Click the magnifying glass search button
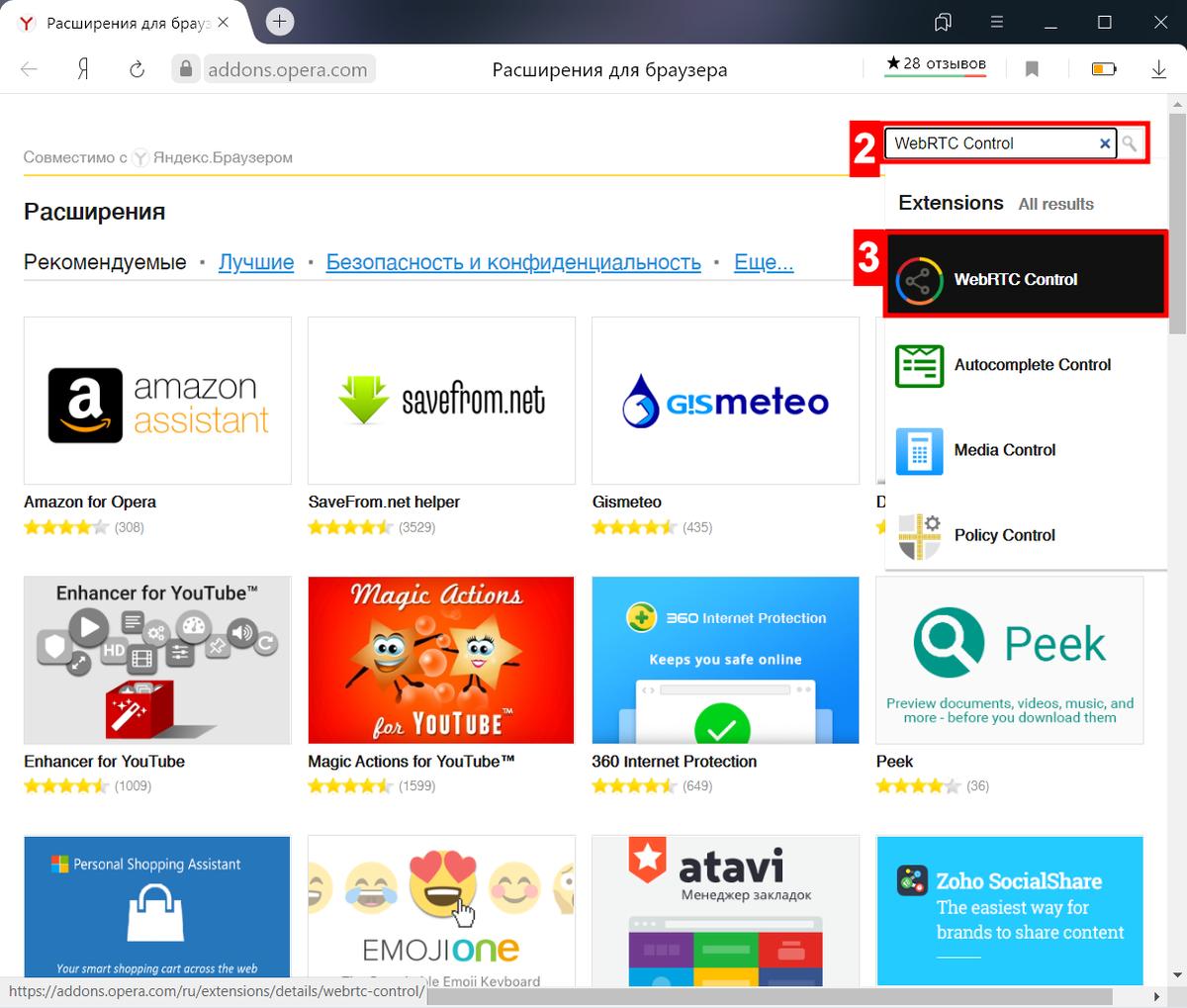 [1130, 143]
